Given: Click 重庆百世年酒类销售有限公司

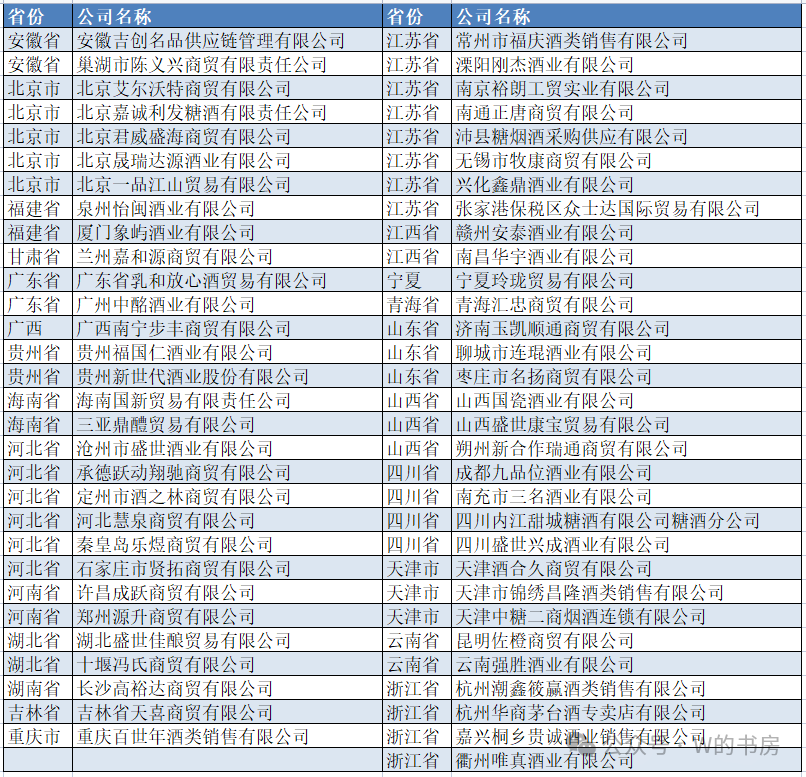Looking at the screenshot, I should tap(227, 736).
